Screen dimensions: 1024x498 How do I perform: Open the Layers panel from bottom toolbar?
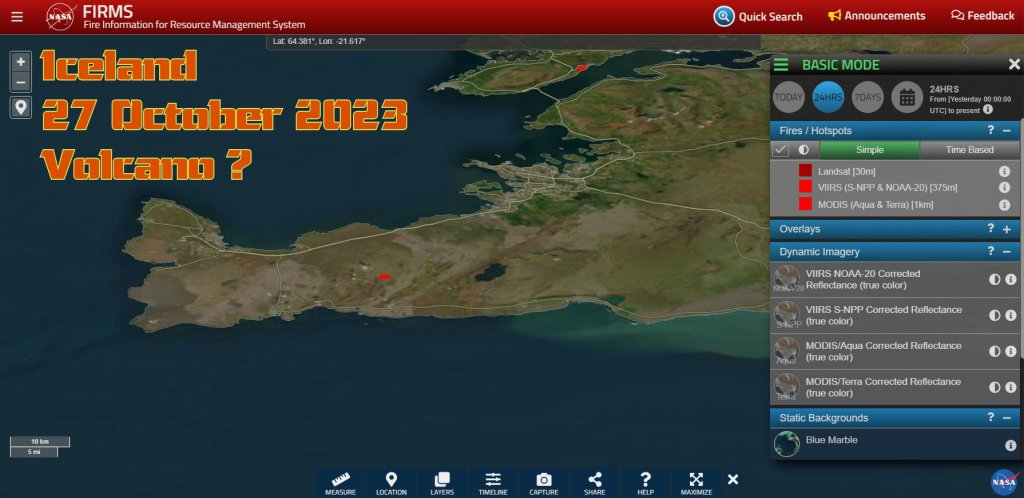coord(442,483)
